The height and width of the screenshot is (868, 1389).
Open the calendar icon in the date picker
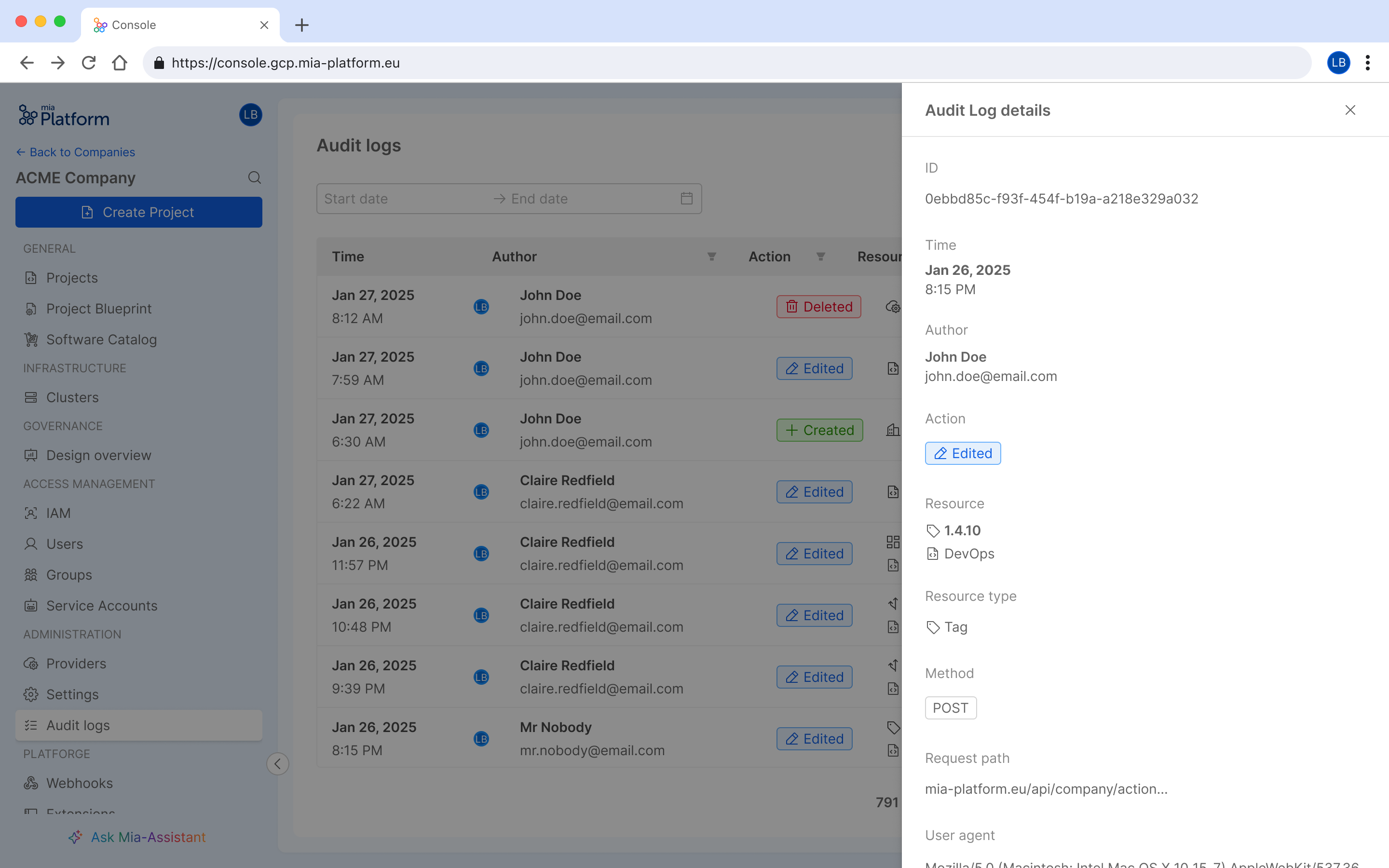[x=686, y=198]
